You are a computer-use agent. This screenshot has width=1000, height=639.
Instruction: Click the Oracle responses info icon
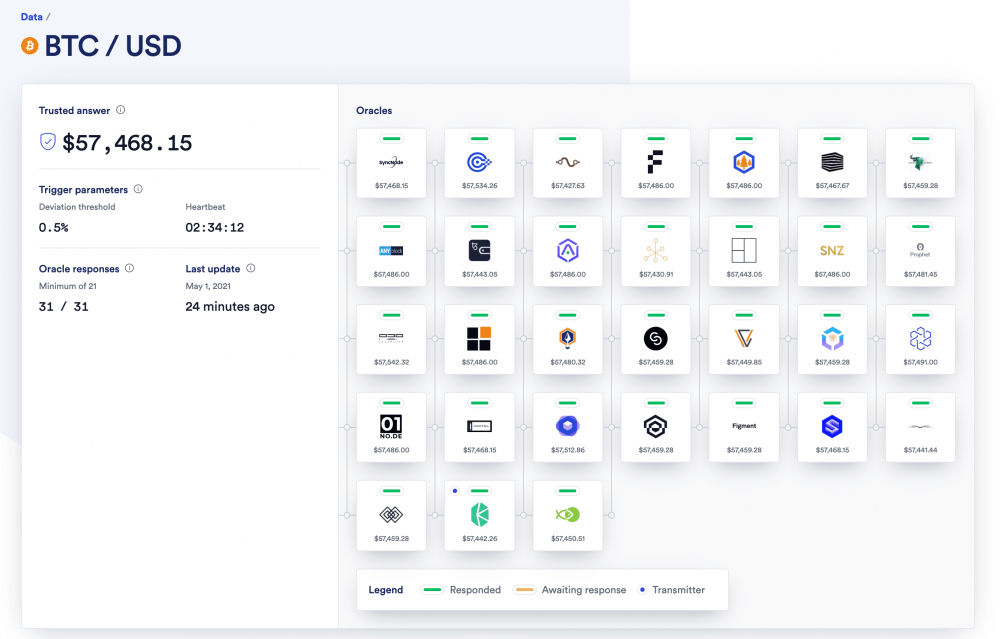(127, 268)
